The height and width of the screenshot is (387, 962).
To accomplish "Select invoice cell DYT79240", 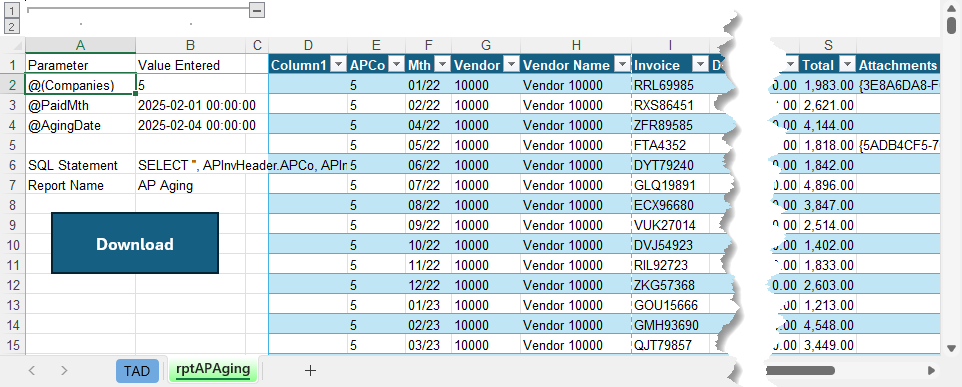I will pyautogui.click(x=671, y=165).
